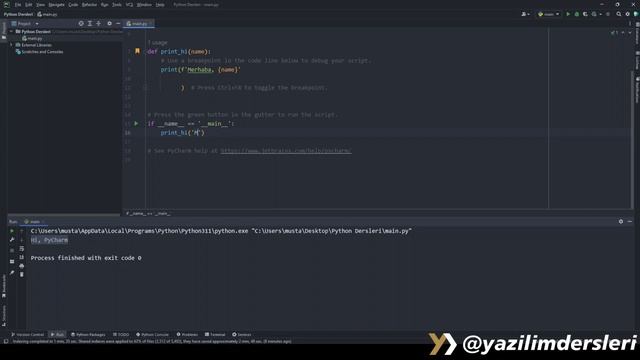Run with coverage from top toolbar
The height and width of the screenshot is (360, 640).
(x=585, y=14)
